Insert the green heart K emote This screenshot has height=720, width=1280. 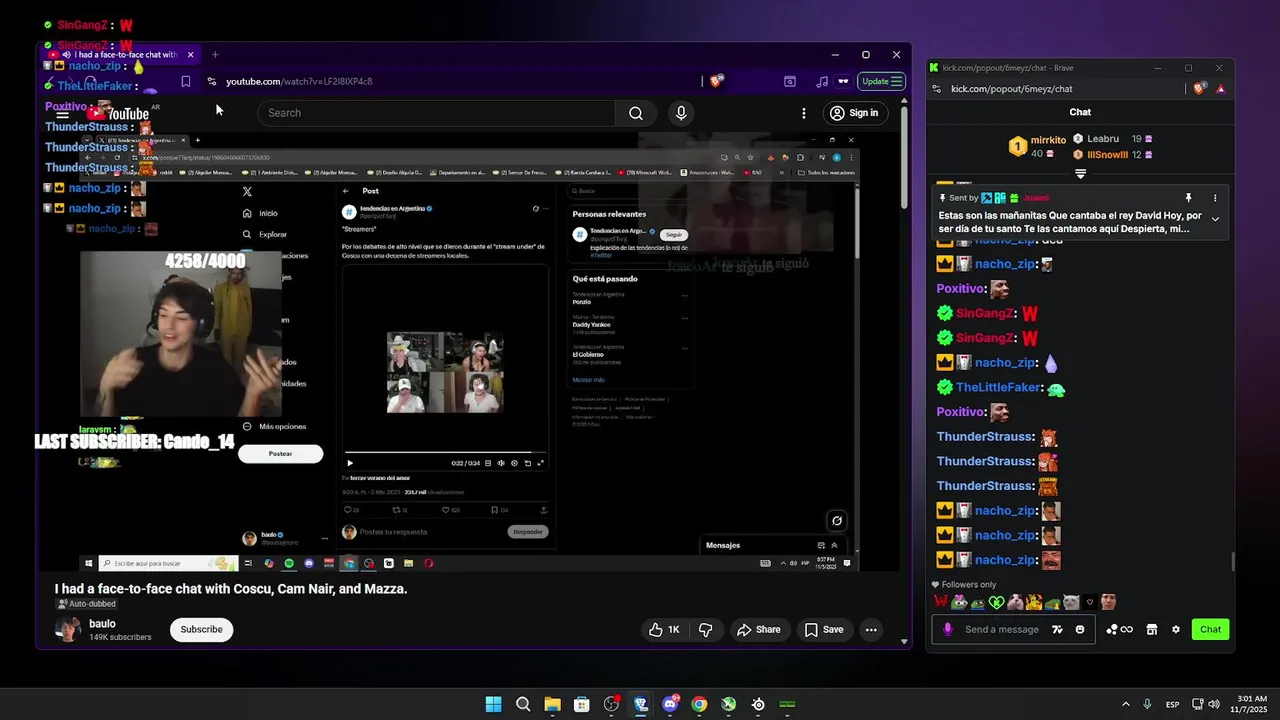[996, 602]
